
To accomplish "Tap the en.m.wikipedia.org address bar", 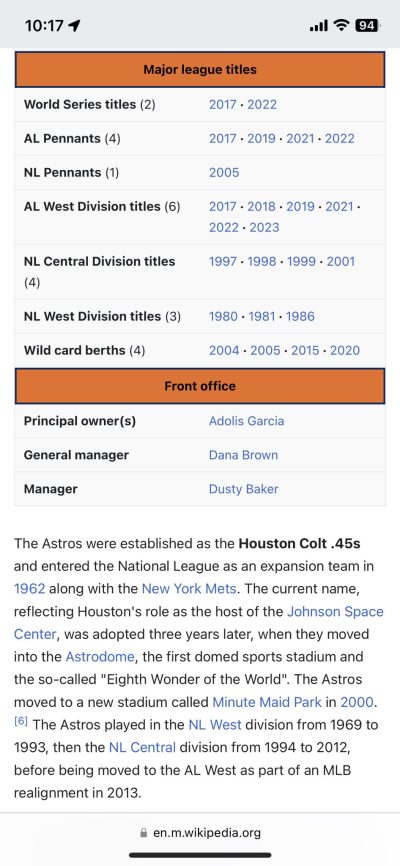I will [200, 832].
